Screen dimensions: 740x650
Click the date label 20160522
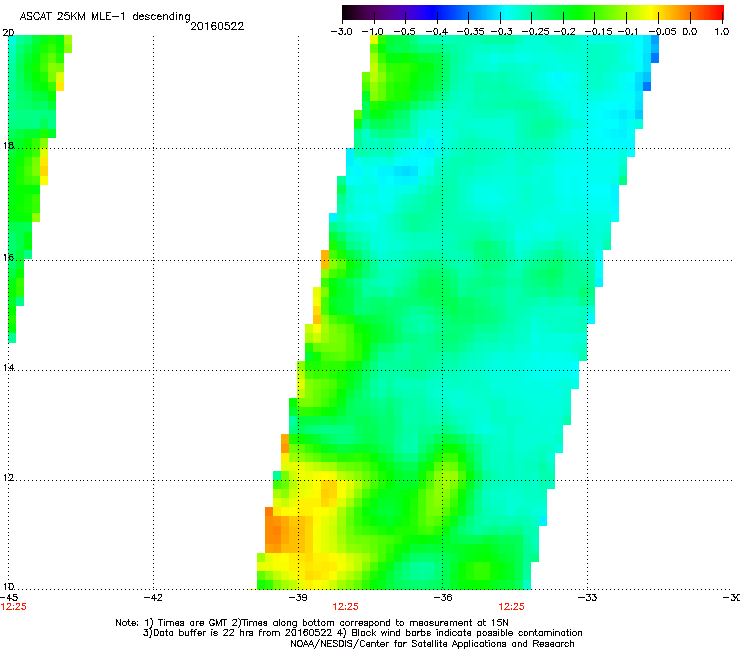217,26
